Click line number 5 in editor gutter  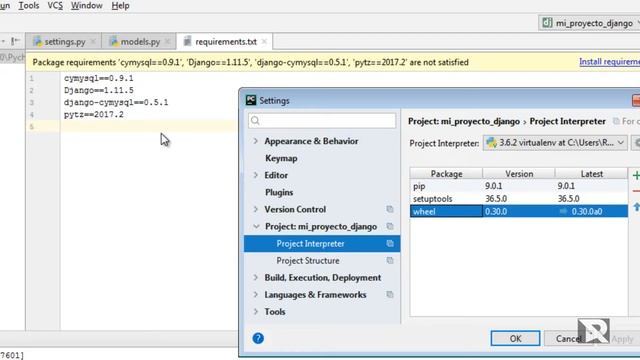tap(32, 127)
